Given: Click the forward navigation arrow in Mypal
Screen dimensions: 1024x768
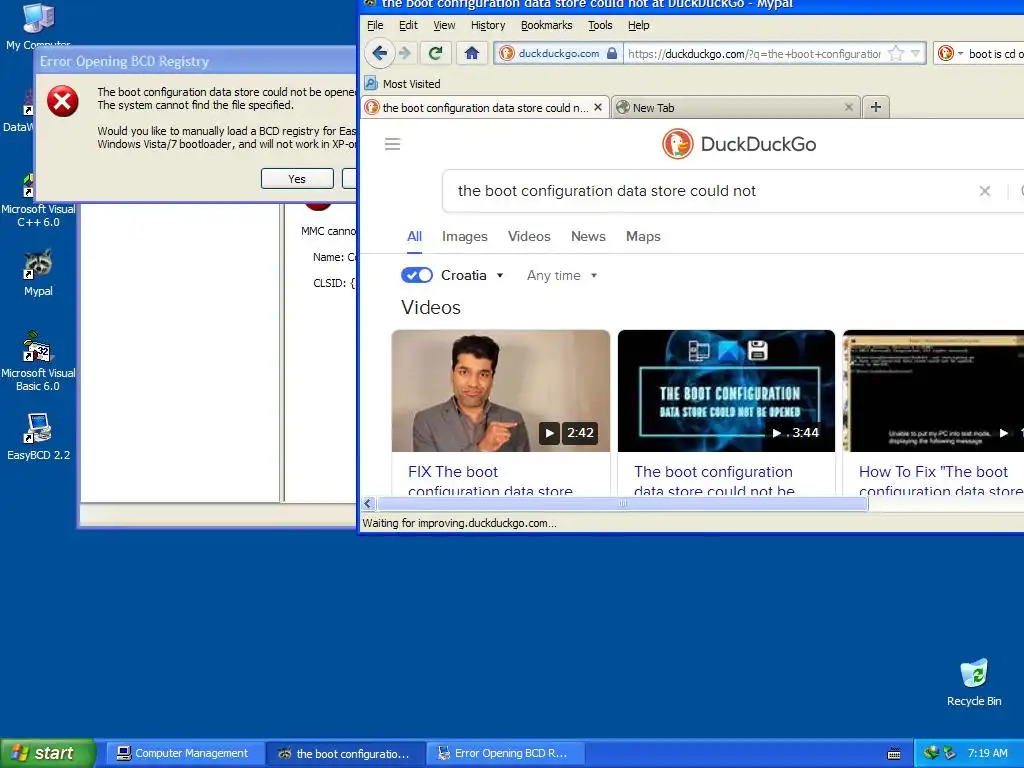Looking at the screenshot, I should click(405, 53).
